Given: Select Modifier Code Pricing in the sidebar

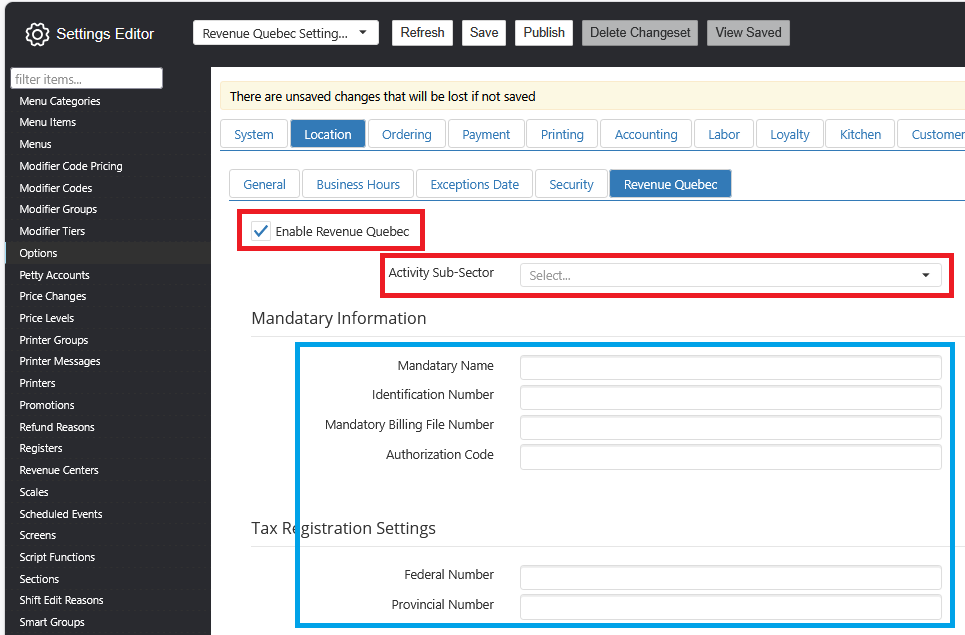Looking at the screenshot, I should click(71, 166).
